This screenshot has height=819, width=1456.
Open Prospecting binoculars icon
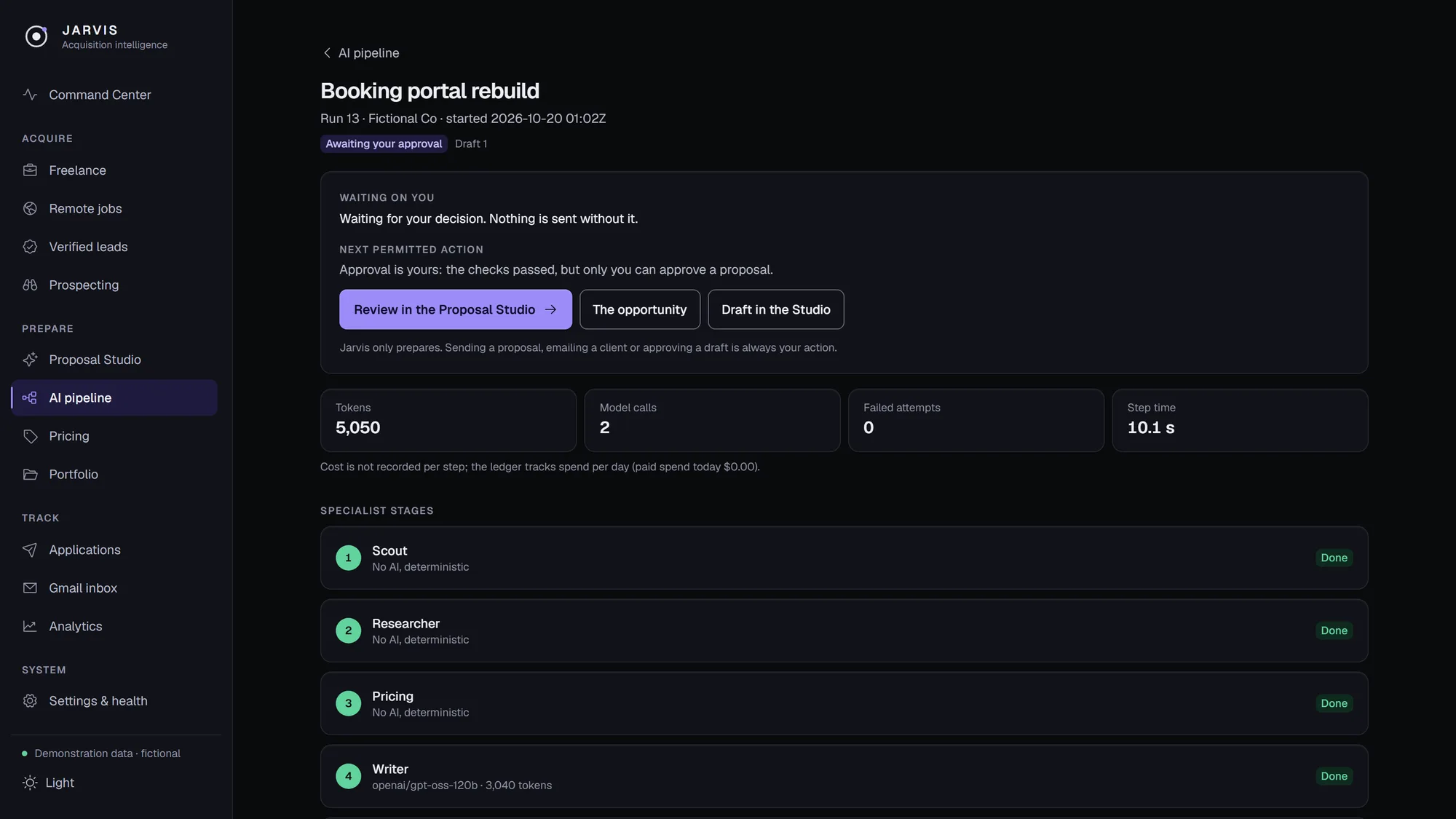pyautogui.click(x=30, y=285)
